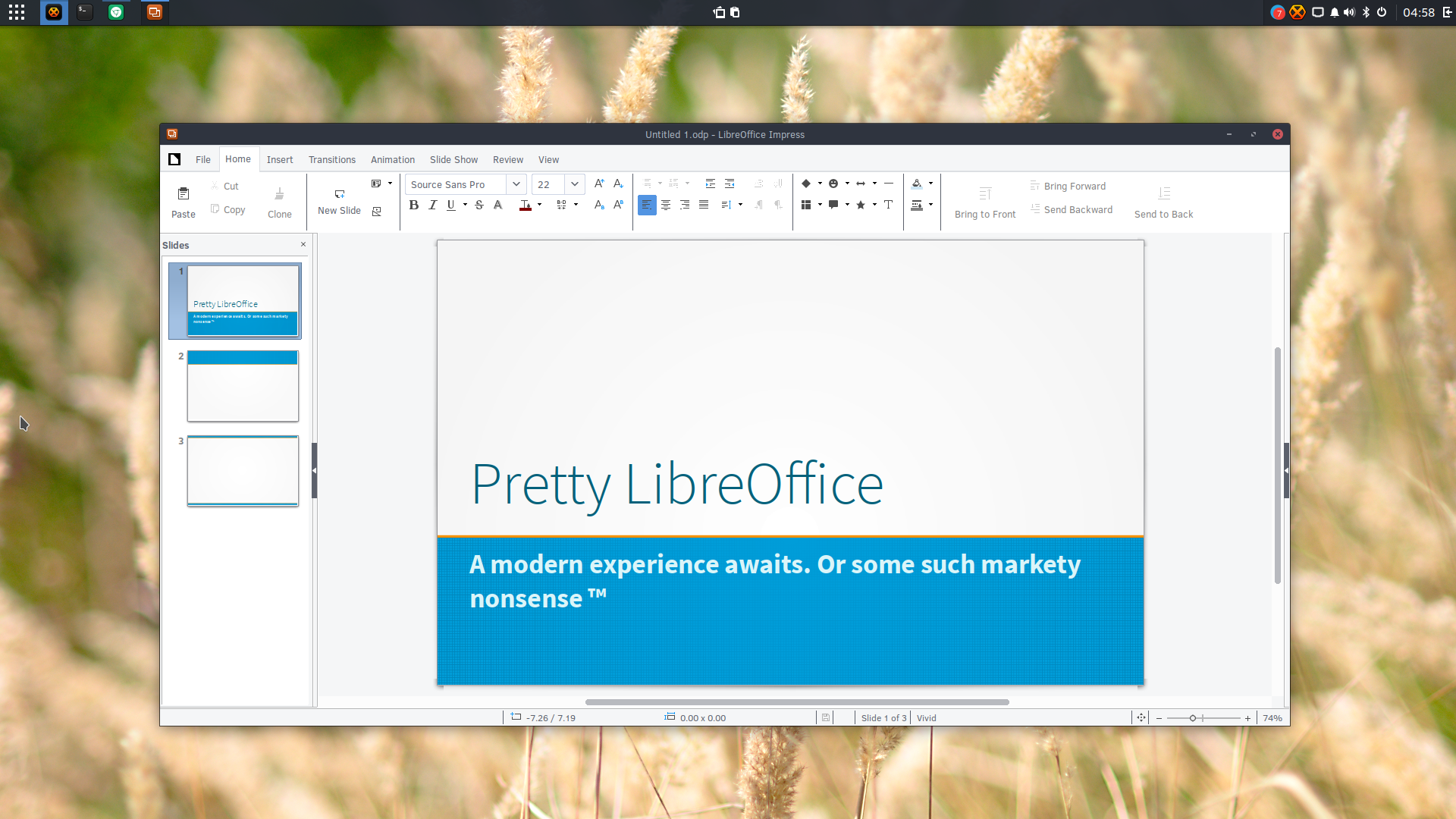Viewport: 1456px width, 819px height.
Task: Expand the fill color dropdown arrow
Action: (x=930, y=184)
